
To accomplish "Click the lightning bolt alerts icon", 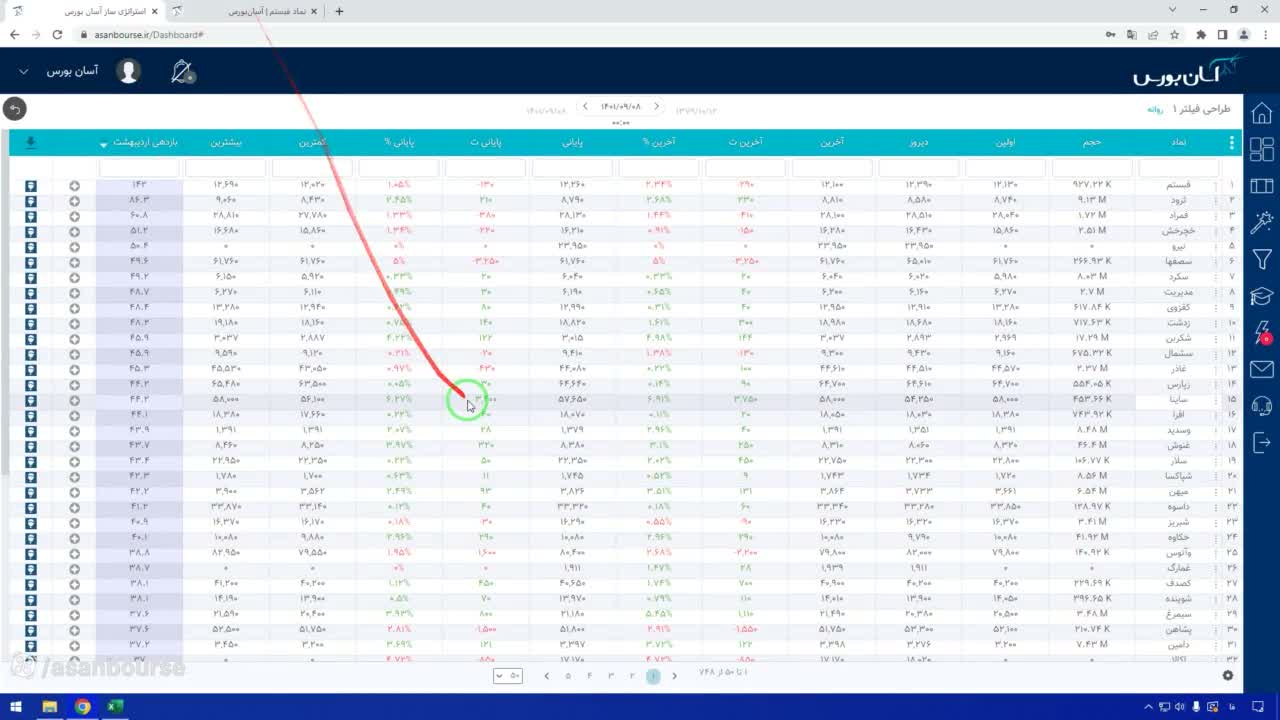I will click(1262, 333).
